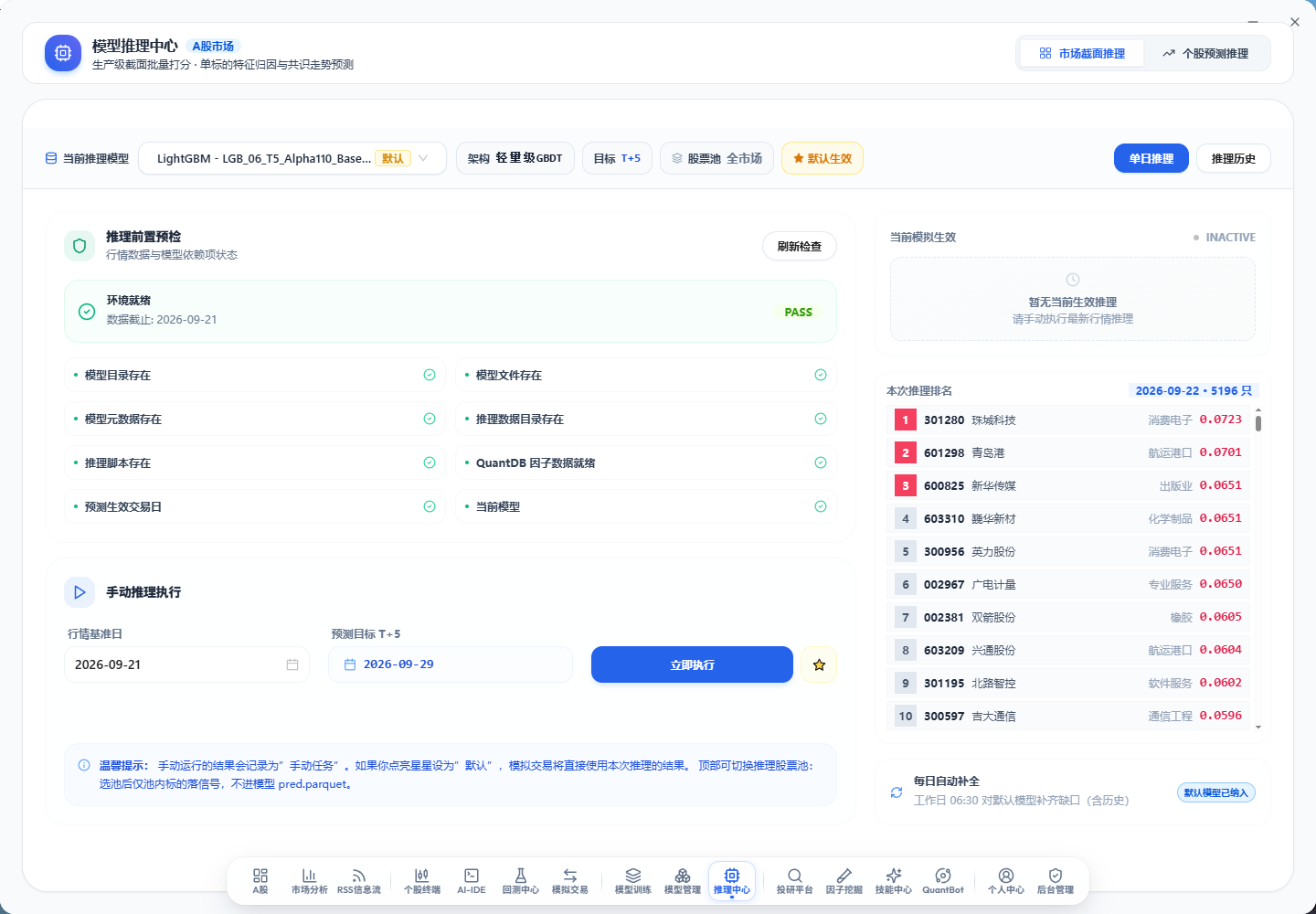This screenshot has height=914, width=1316.
Task: Click the star icon beside 立即执行
Action: [819, 664]
